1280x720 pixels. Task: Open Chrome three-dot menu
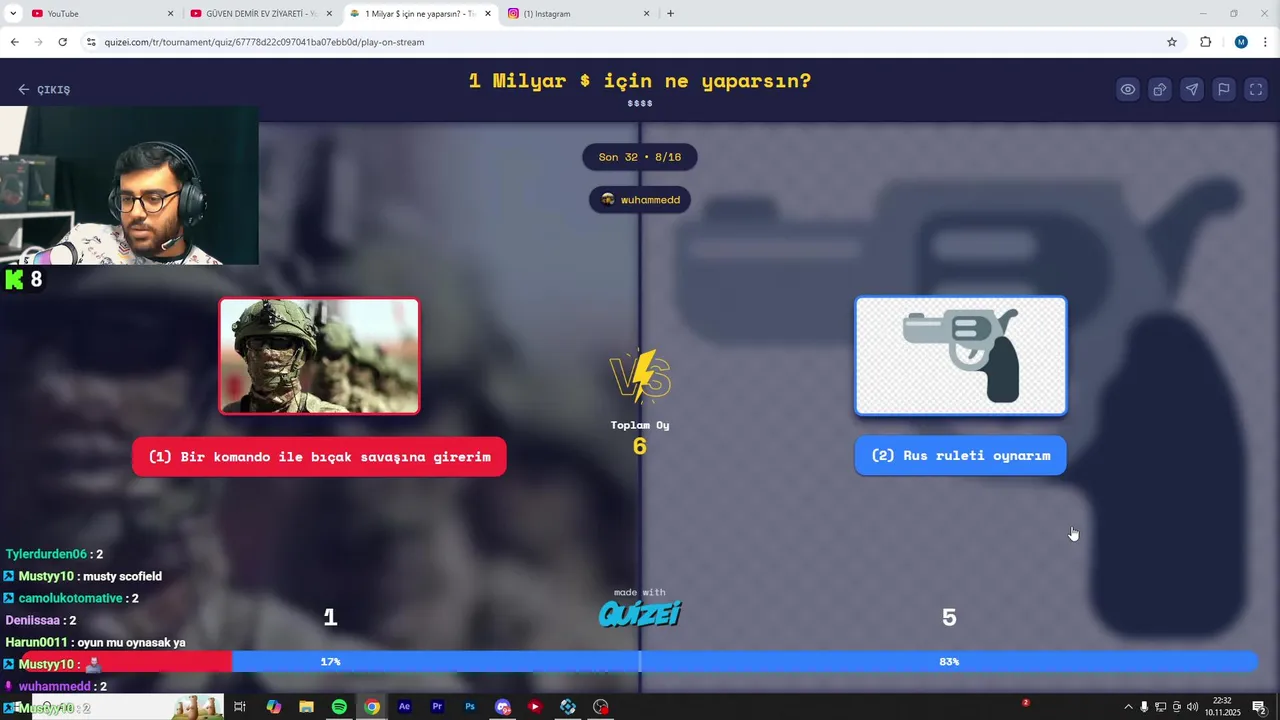click(x=1266, y=42)
